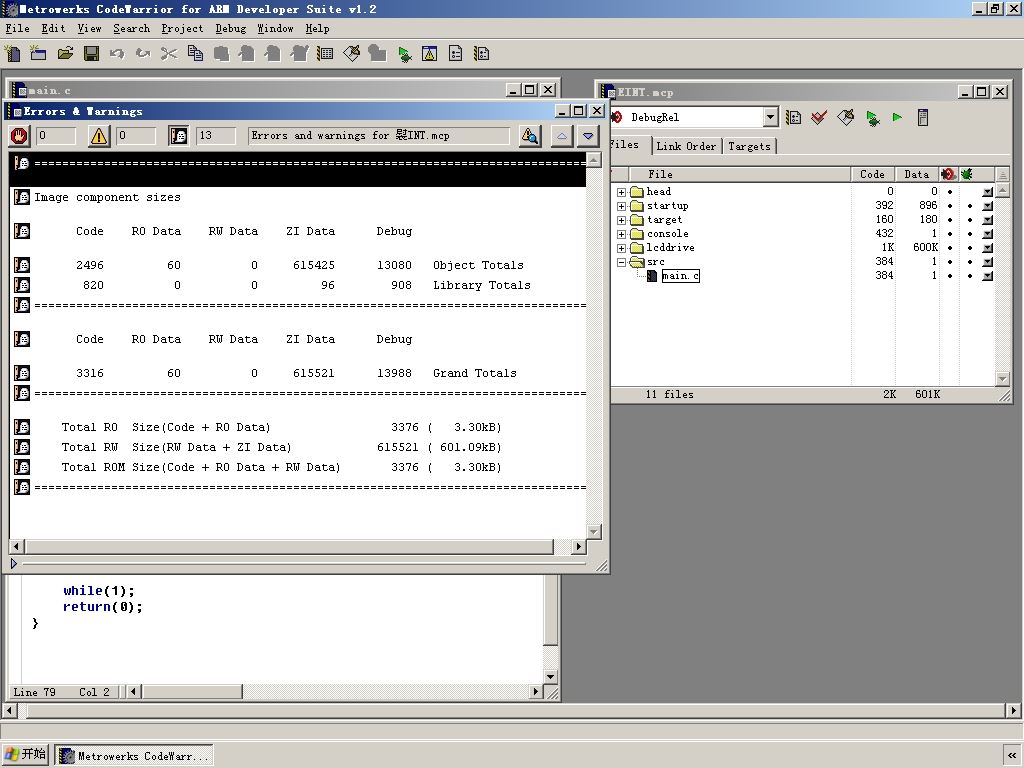Click the disclosure triangle below the Errors & Warnings message list

click(14, 563)
